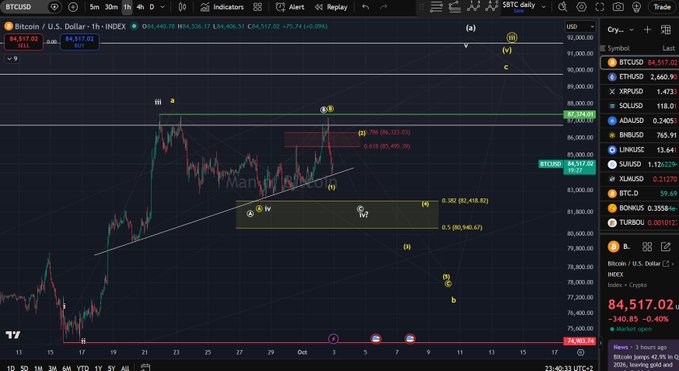
Task: Click the quick search icon
Action: pyautogui.click(x=562, y=7)
